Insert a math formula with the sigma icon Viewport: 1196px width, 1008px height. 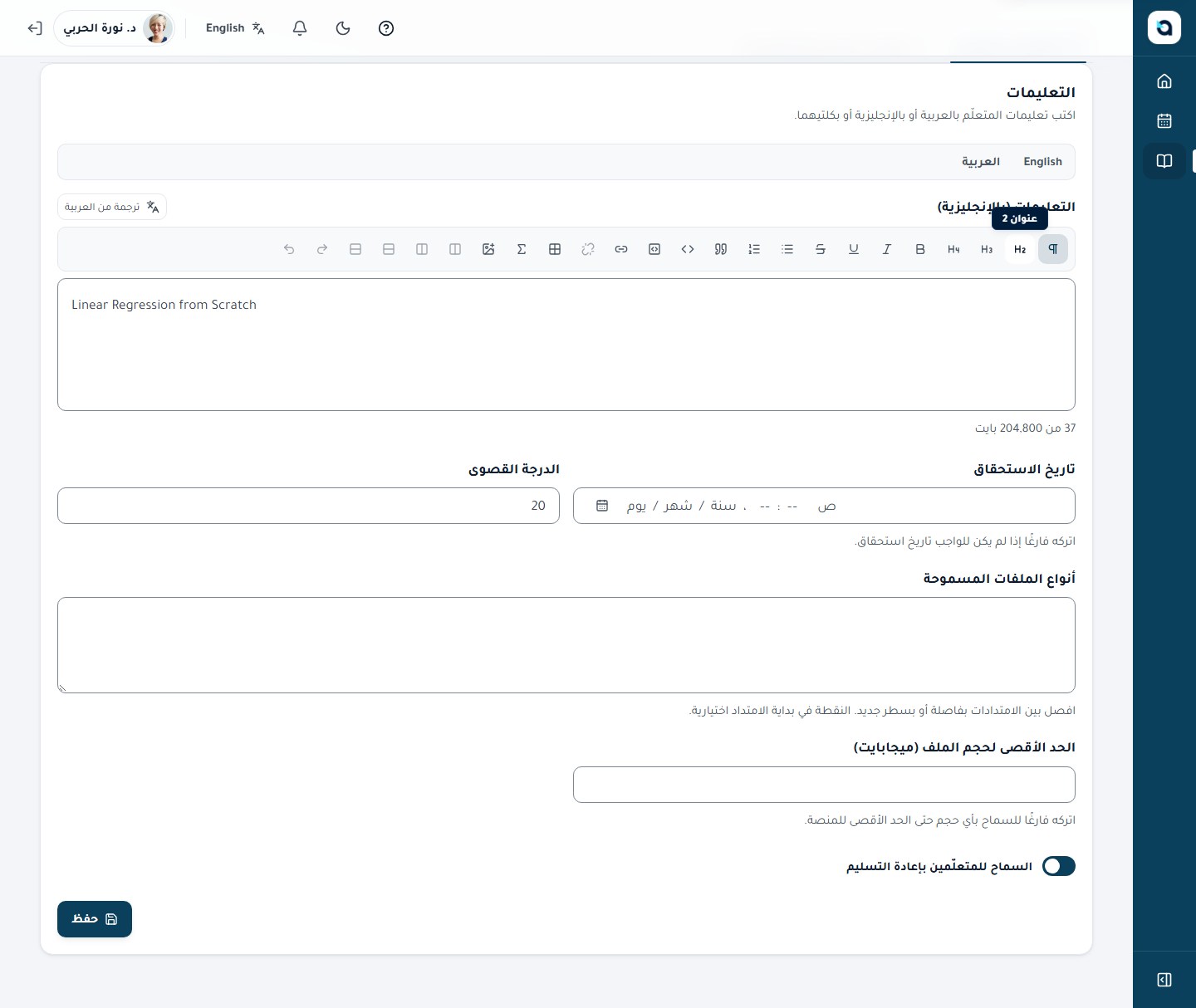point(522,249)
